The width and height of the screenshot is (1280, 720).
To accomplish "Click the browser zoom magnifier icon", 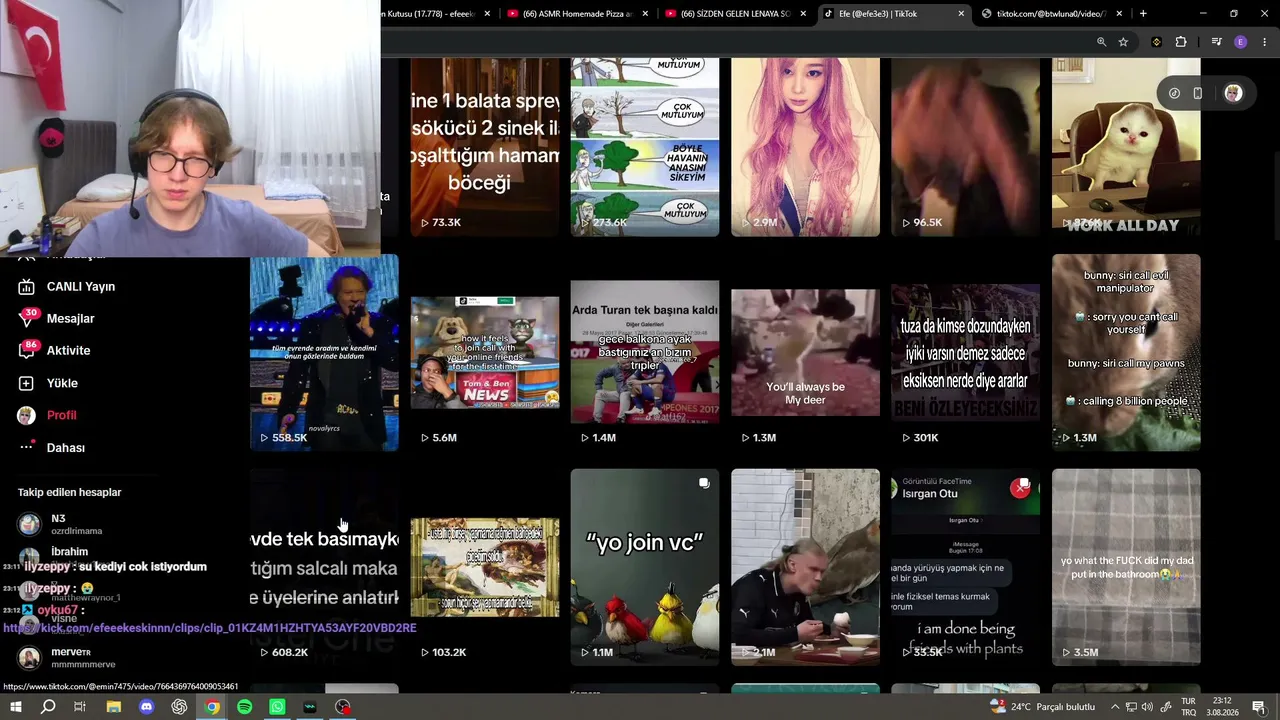I will (1101, 42).
